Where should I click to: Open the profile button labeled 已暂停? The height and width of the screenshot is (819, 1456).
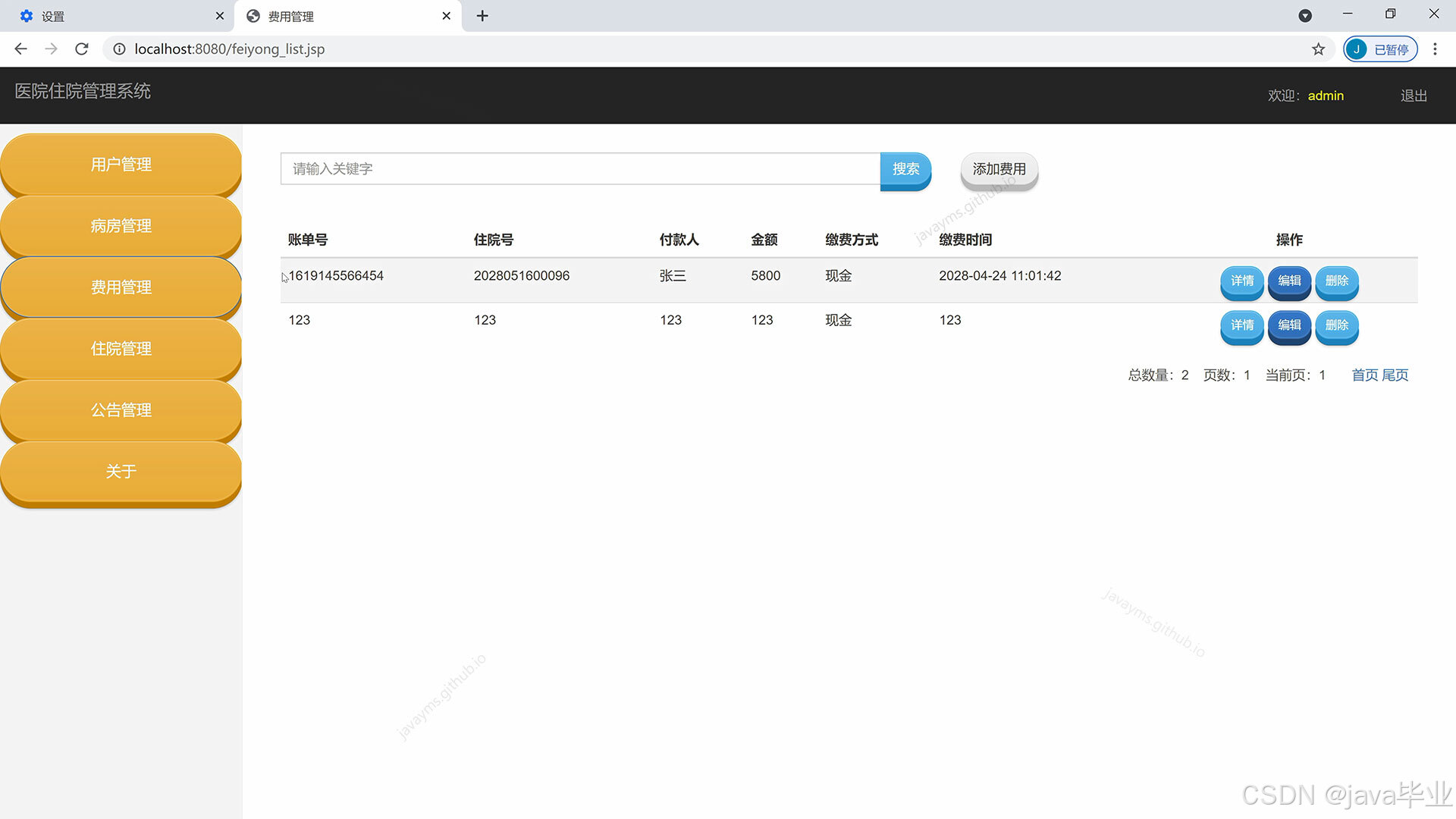tap(1380, 49)
